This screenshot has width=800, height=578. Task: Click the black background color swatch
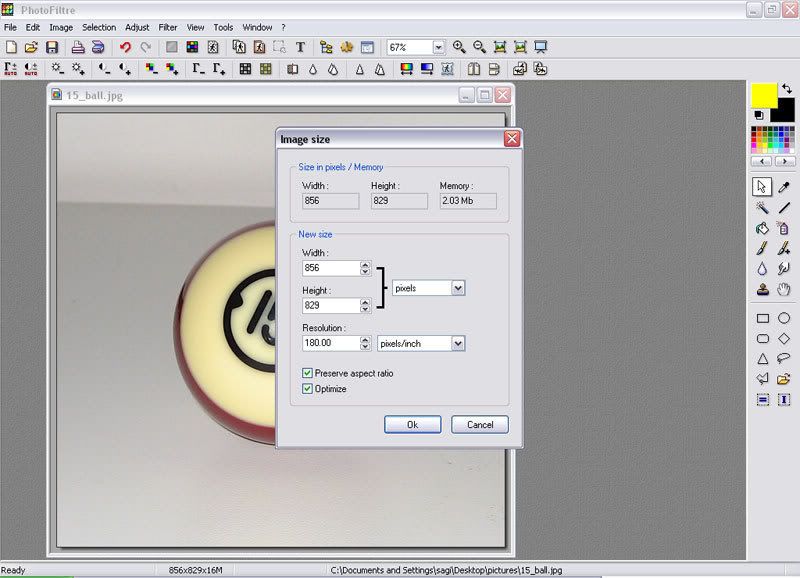point(786,111)
